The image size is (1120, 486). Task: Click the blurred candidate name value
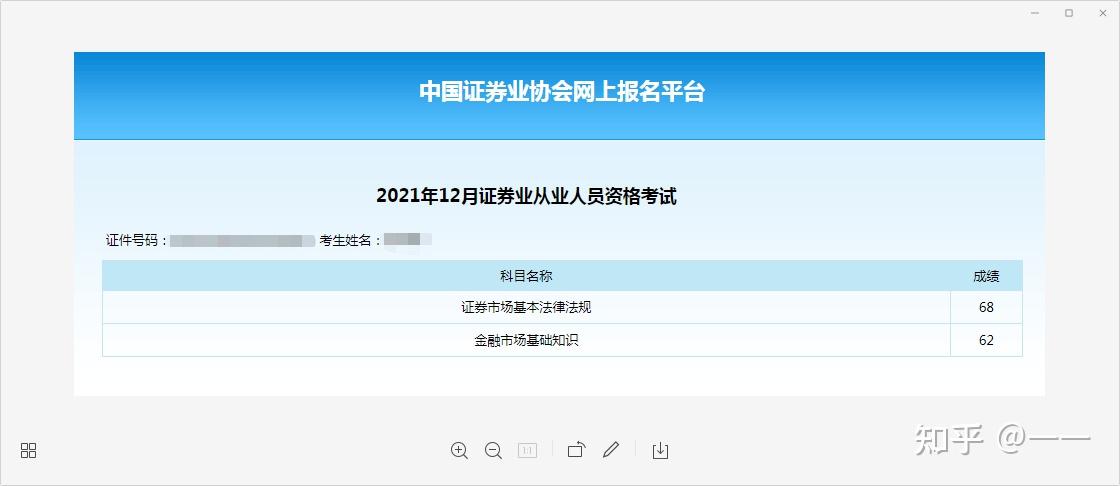coord(408,239)
